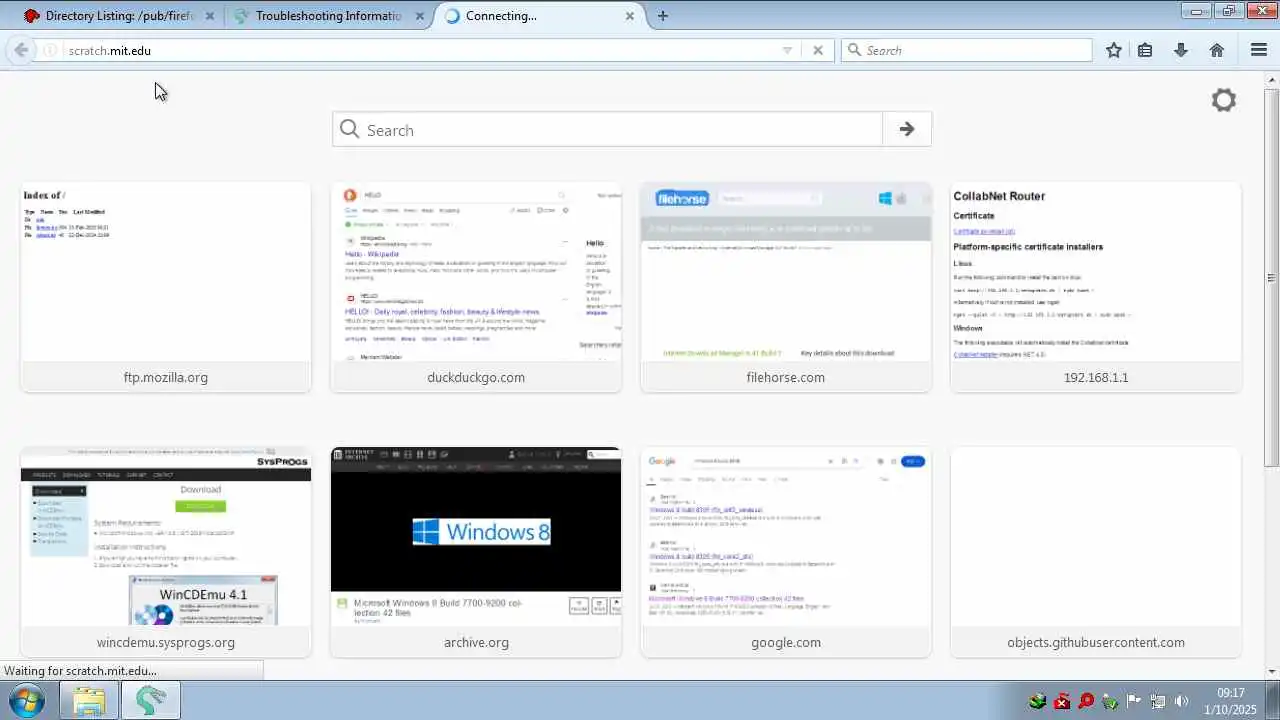Switch to Troubleshooting Information tab
The width and height of the screenshot is (1280, 720).
pyautogui.click(x=328, y=16)
